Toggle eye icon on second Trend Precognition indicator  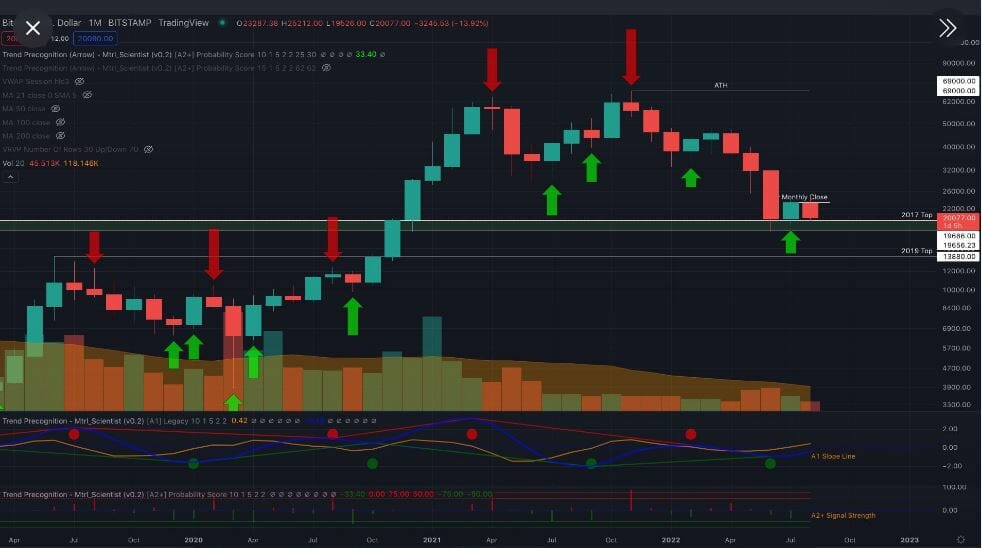327,67
